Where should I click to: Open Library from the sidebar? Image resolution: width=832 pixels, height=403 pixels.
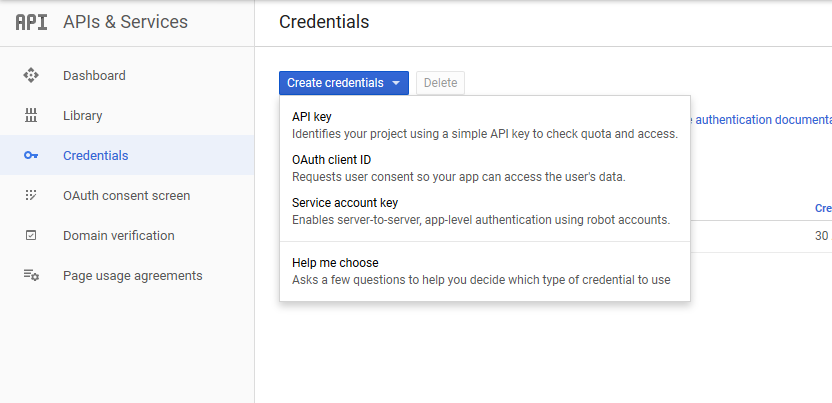click(82, 115)
